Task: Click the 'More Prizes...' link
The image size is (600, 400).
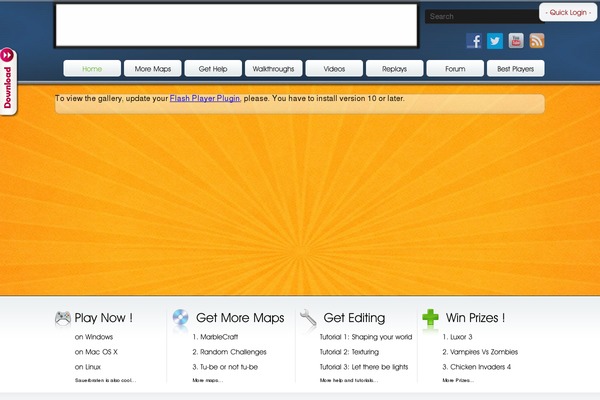Action: pyautogui.click(x=458, y=380)
